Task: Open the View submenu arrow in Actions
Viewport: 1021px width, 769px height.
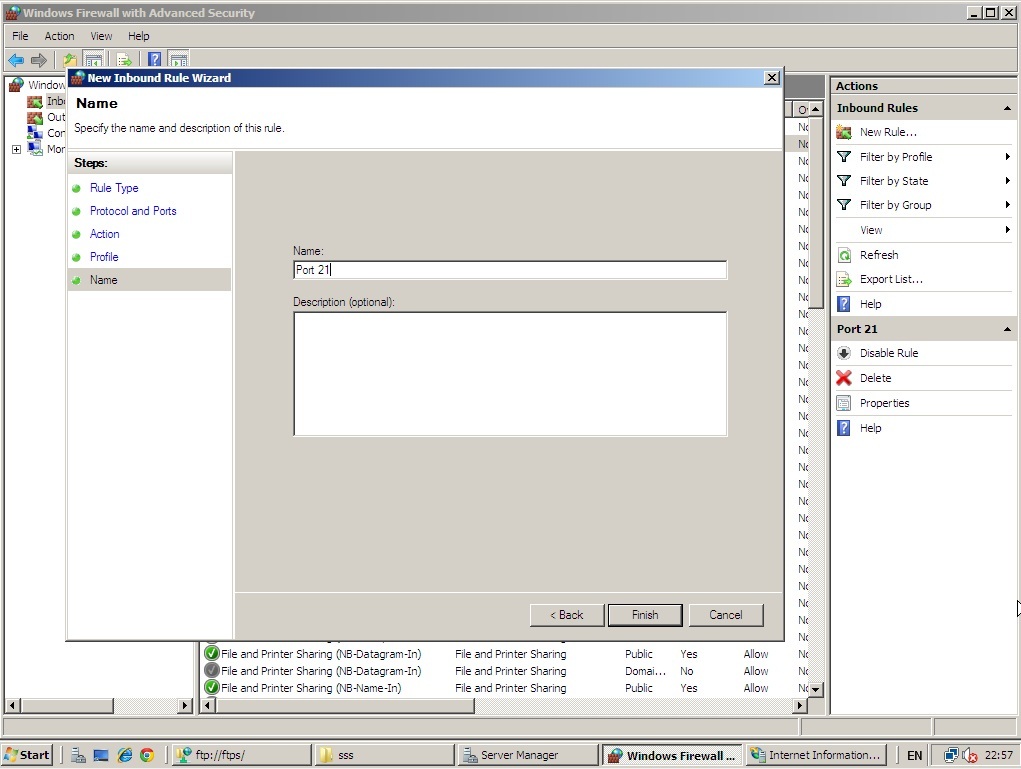Action: tap(1007, 230)
